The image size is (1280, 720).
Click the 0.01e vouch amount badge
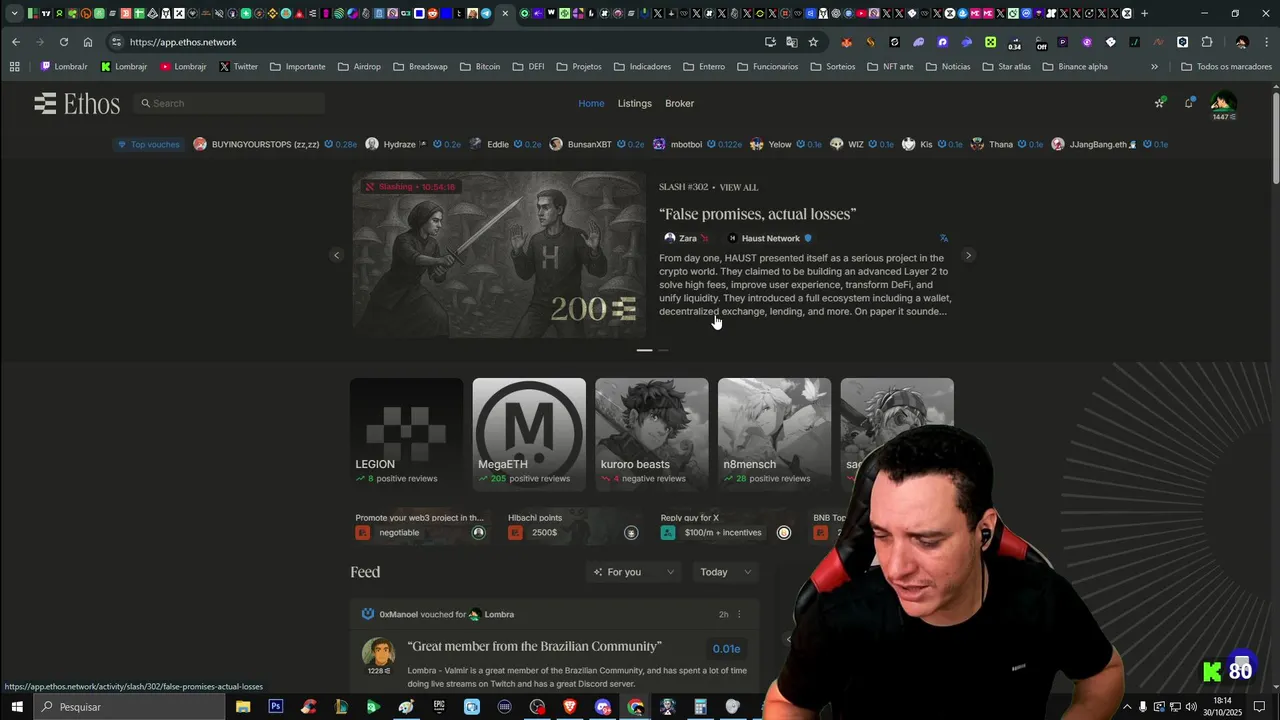pyautogui.click(x=727, y=649)
